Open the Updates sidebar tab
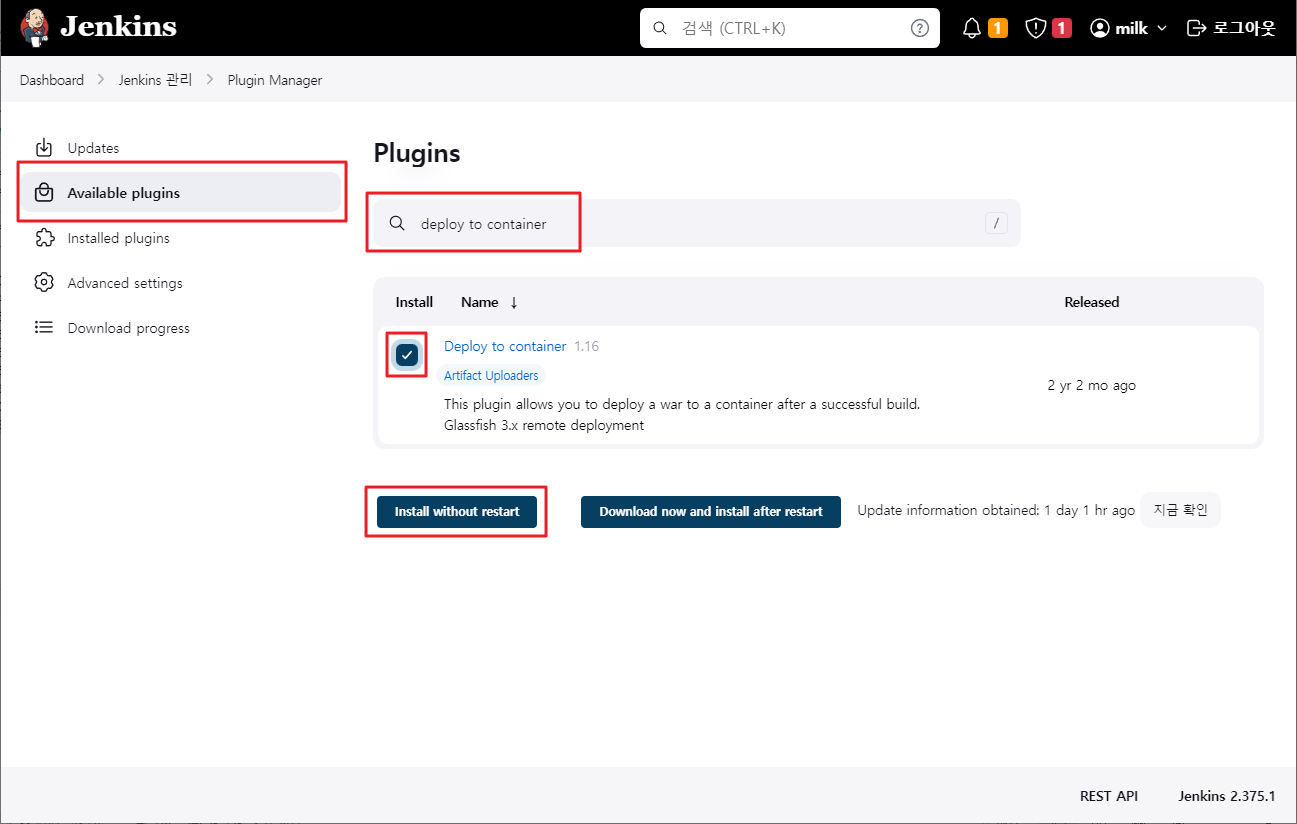 [x=182, y=148]
